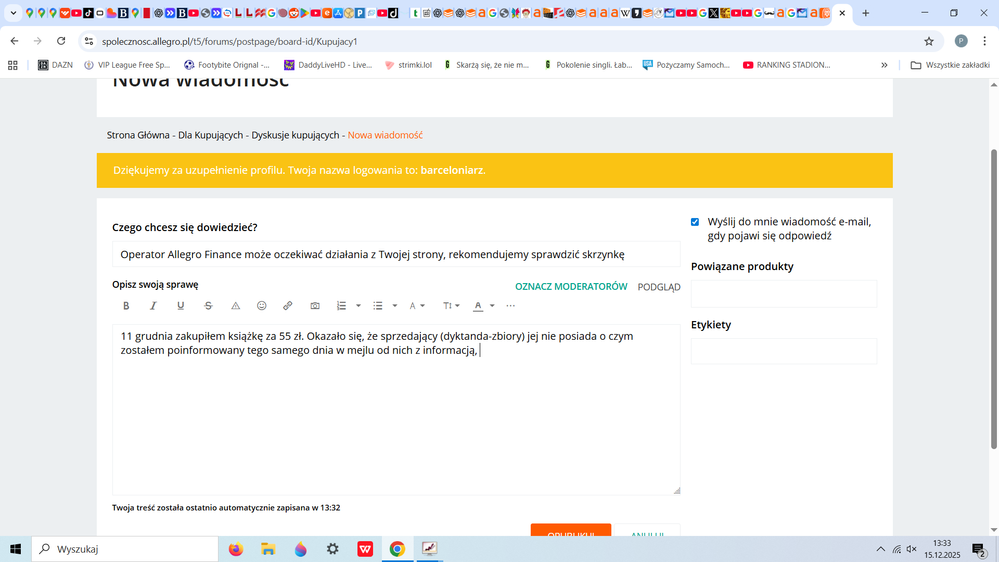Expand bullet list style options

coord(394,306)
